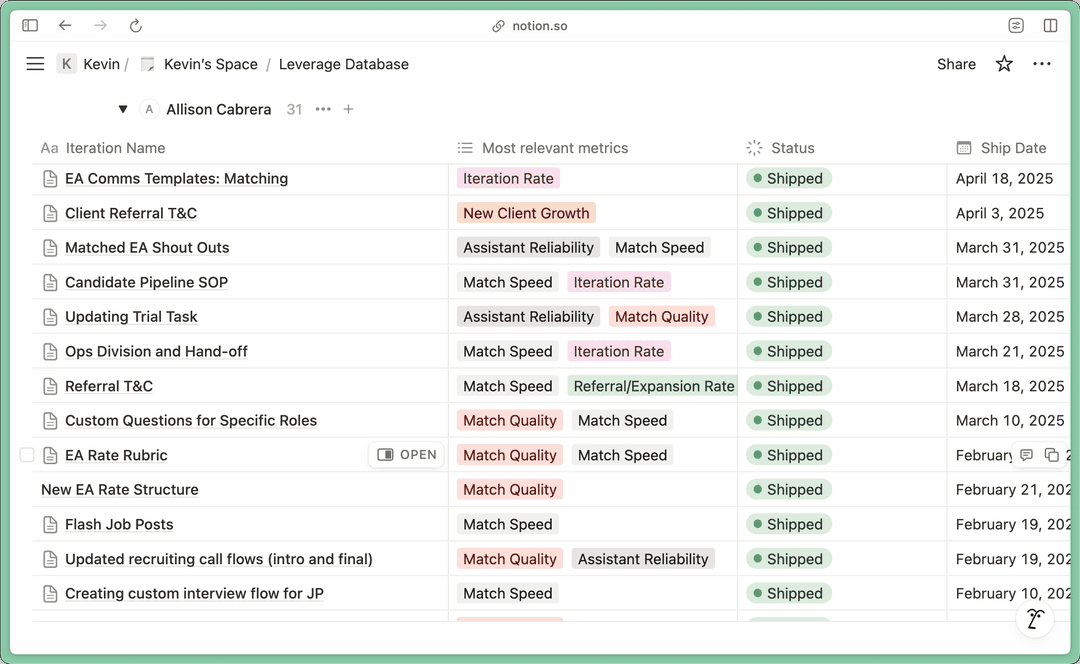Click the browser back arrow

65,26
